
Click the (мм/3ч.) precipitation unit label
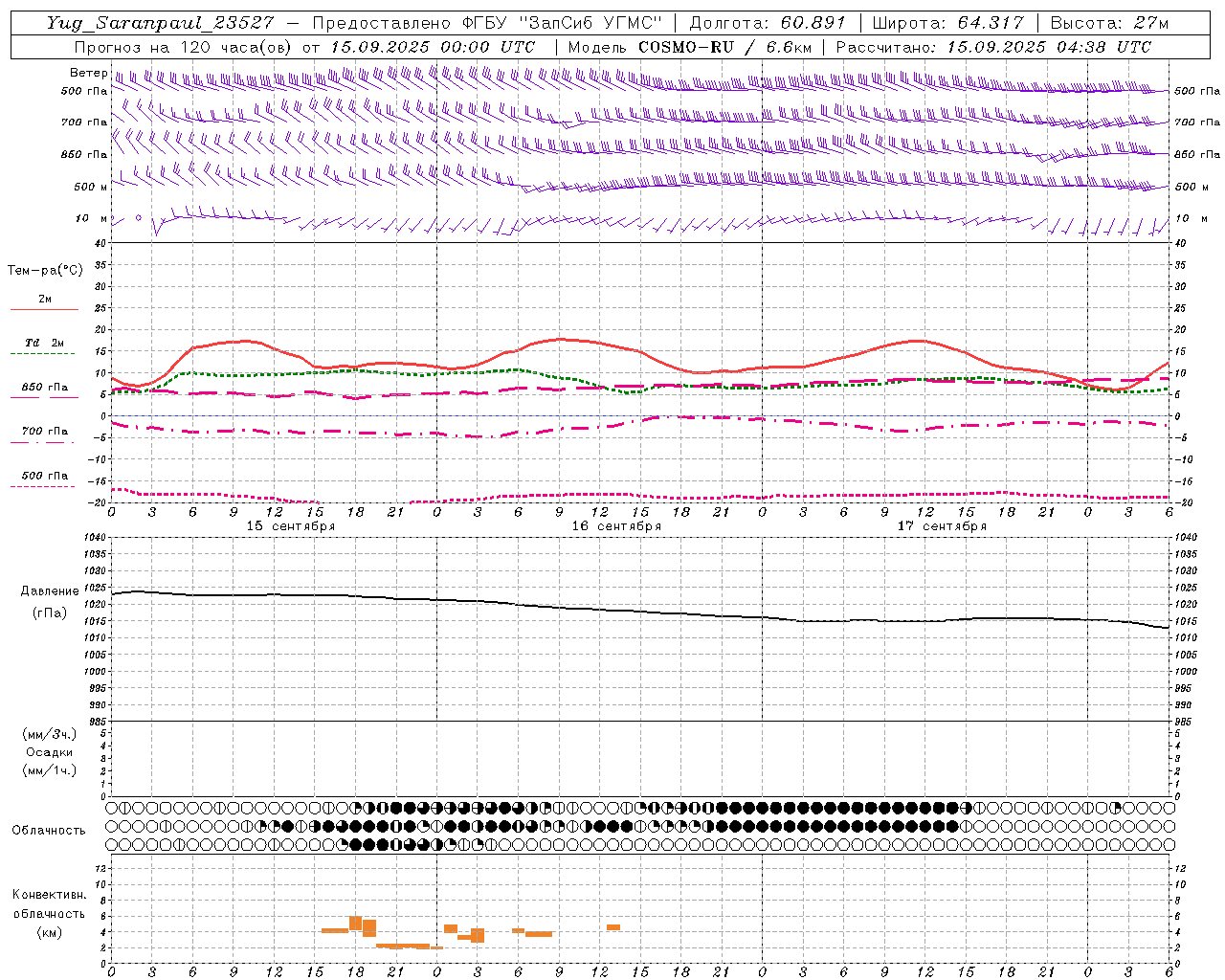pyautogui.click(x=50, y=734)
